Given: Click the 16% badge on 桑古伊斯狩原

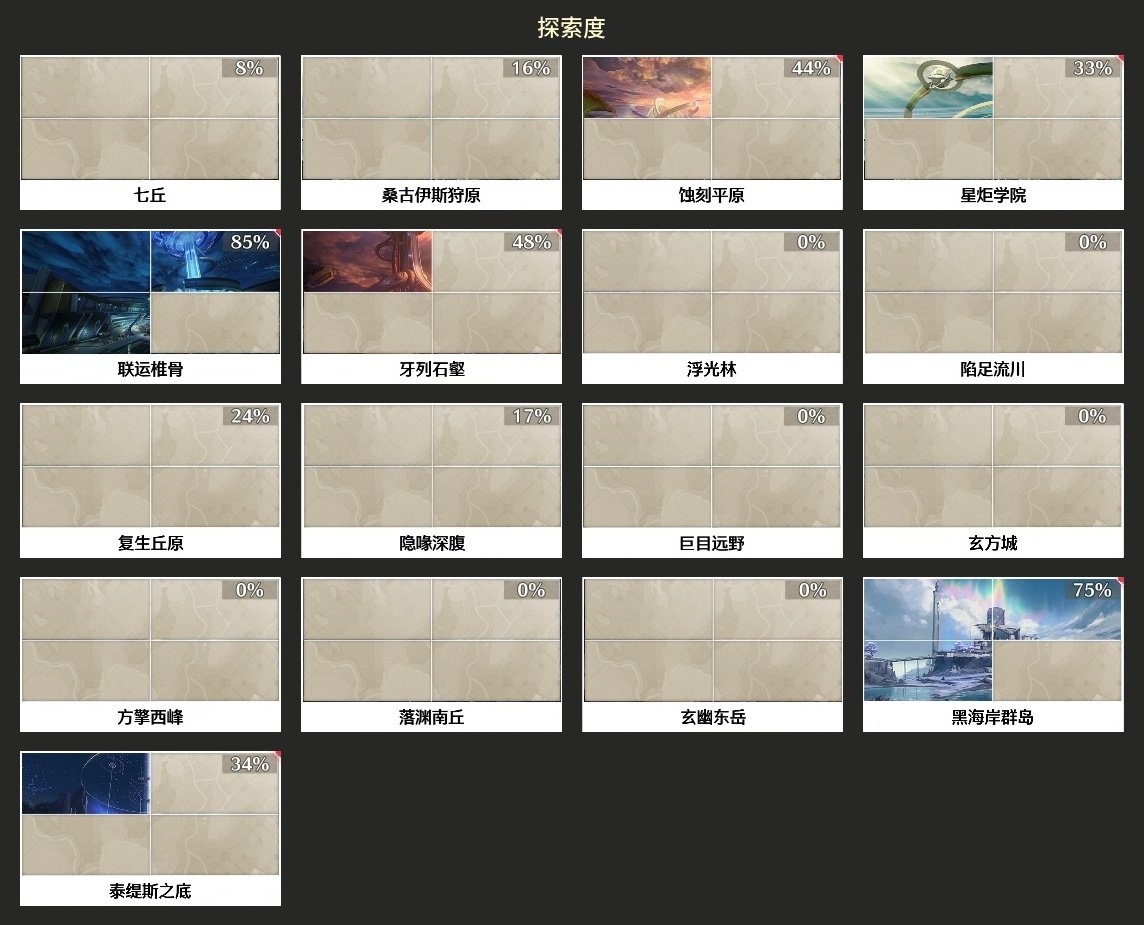Looking at the screenshot, I should [x=530, y=68].
